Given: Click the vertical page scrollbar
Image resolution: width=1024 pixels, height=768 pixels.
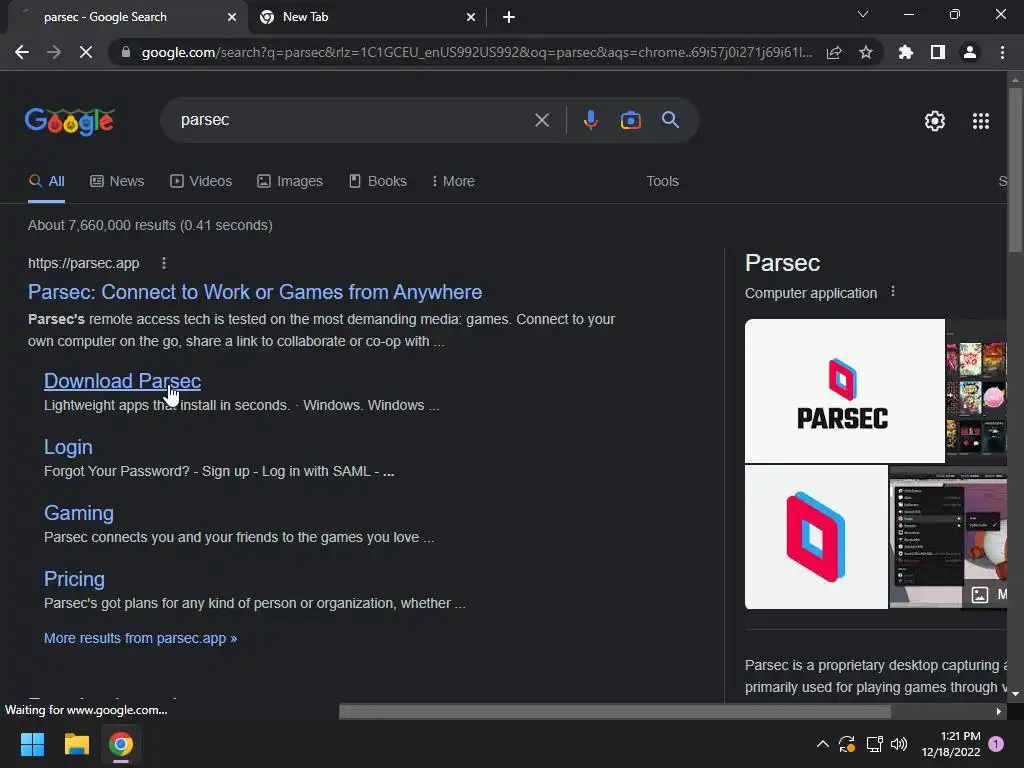Looking at the screenshot, I should [x=1015, y=170].
